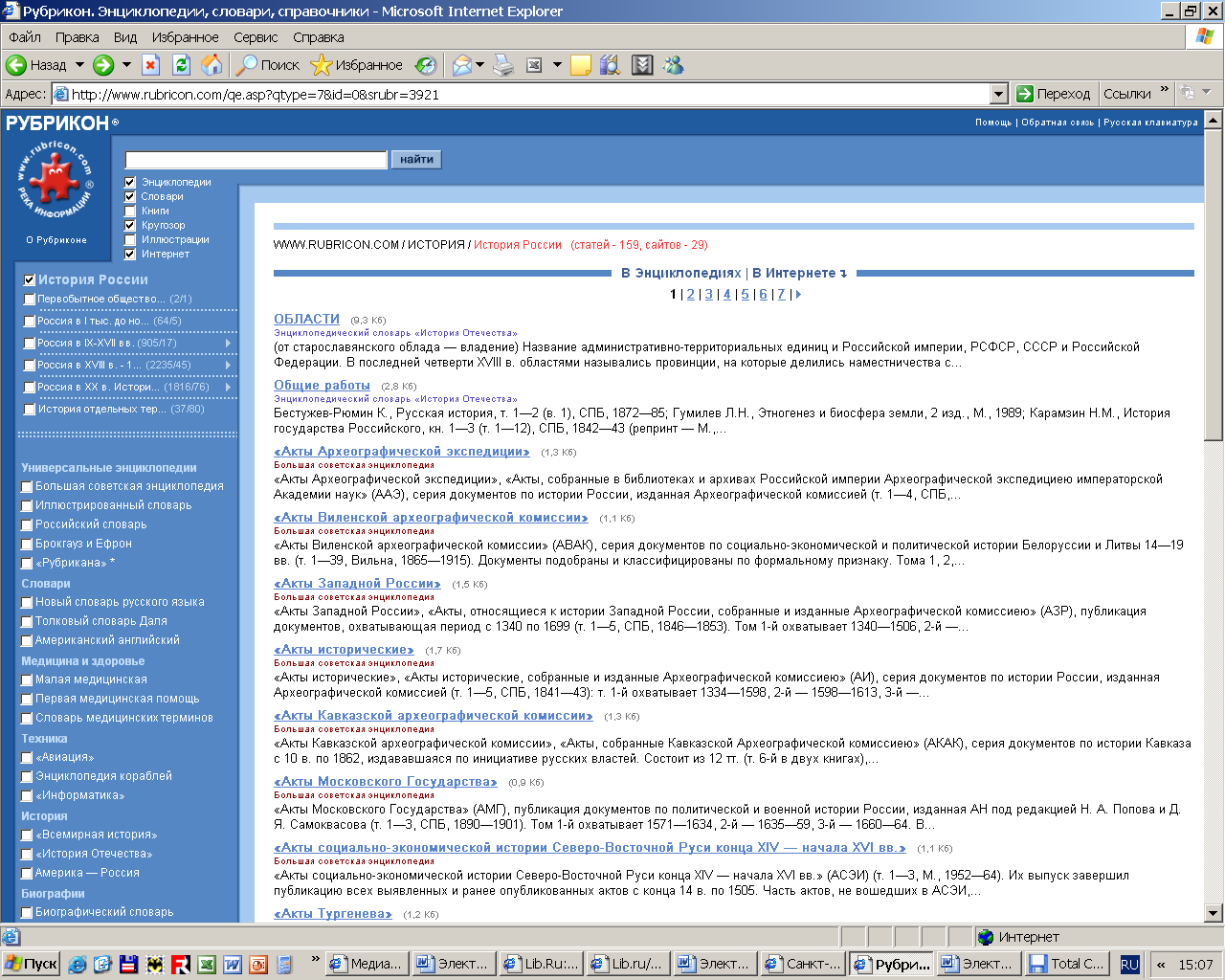Toggle the Словари search checkbox
Viewport: 1225px width, 980px height.
130,196
